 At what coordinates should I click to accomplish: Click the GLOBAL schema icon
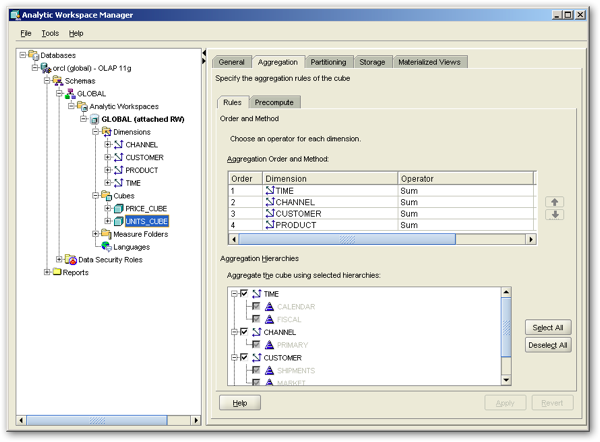[70, 93]
